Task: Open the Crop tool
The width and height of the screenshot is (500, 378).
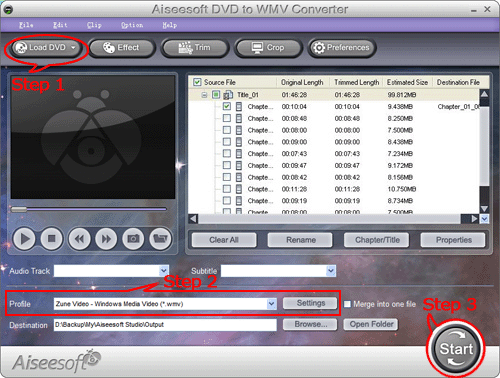Action: pos(268,48)
